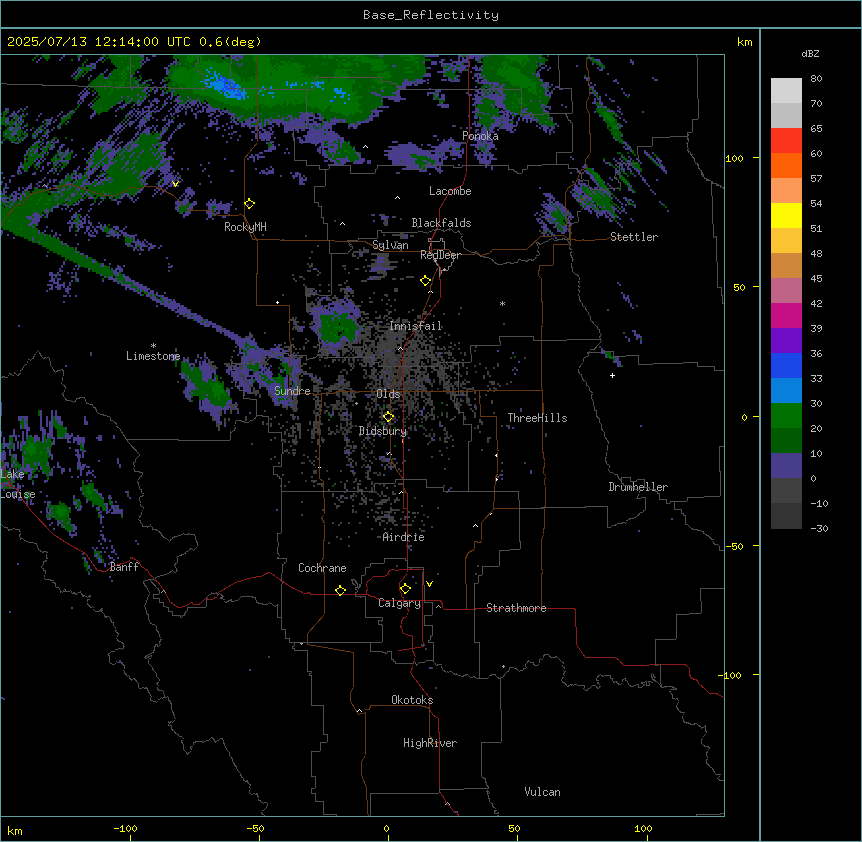Viewport: 862px width, 842px height.
Task: Click the yellow marker south of RedDeer
Action: point(426,281)
